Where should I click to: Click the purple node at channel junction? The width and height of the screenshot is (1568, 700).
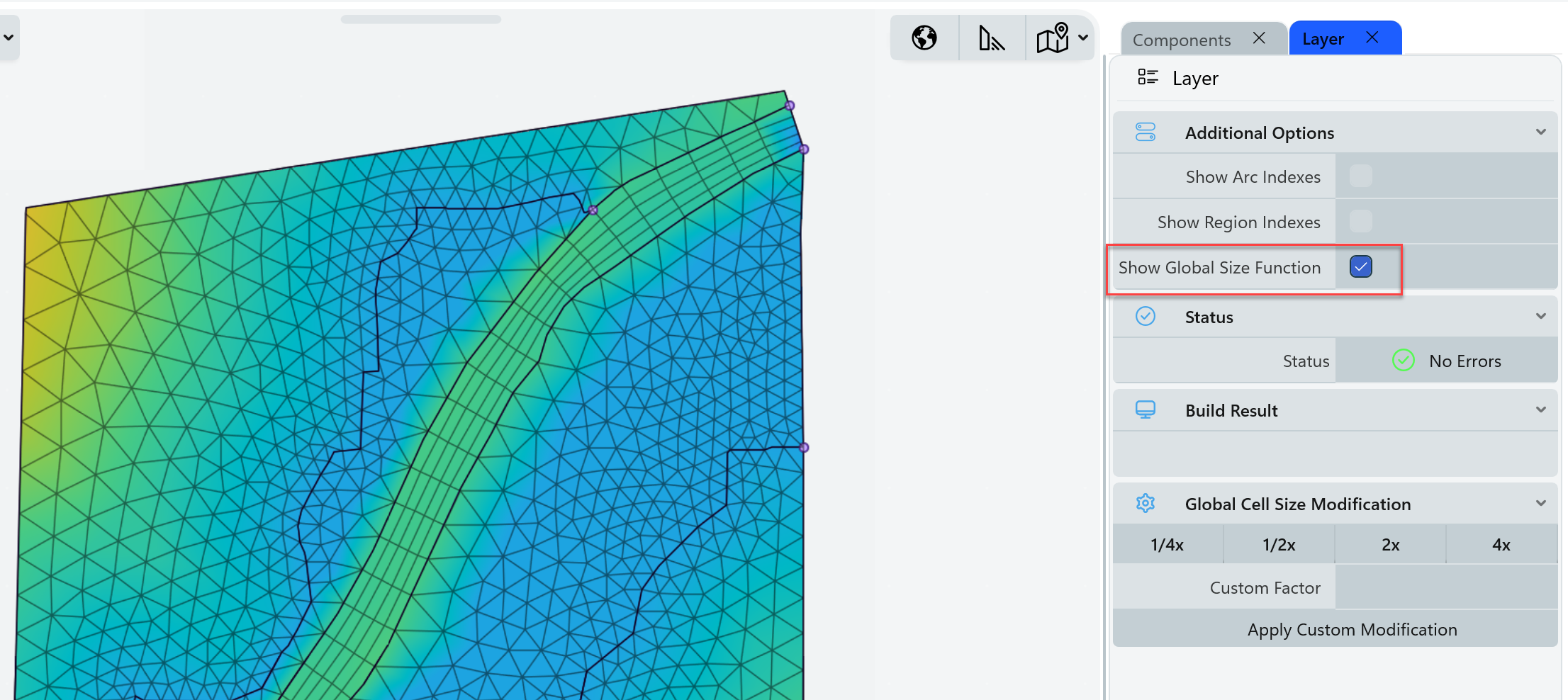(x=593, y=210)
